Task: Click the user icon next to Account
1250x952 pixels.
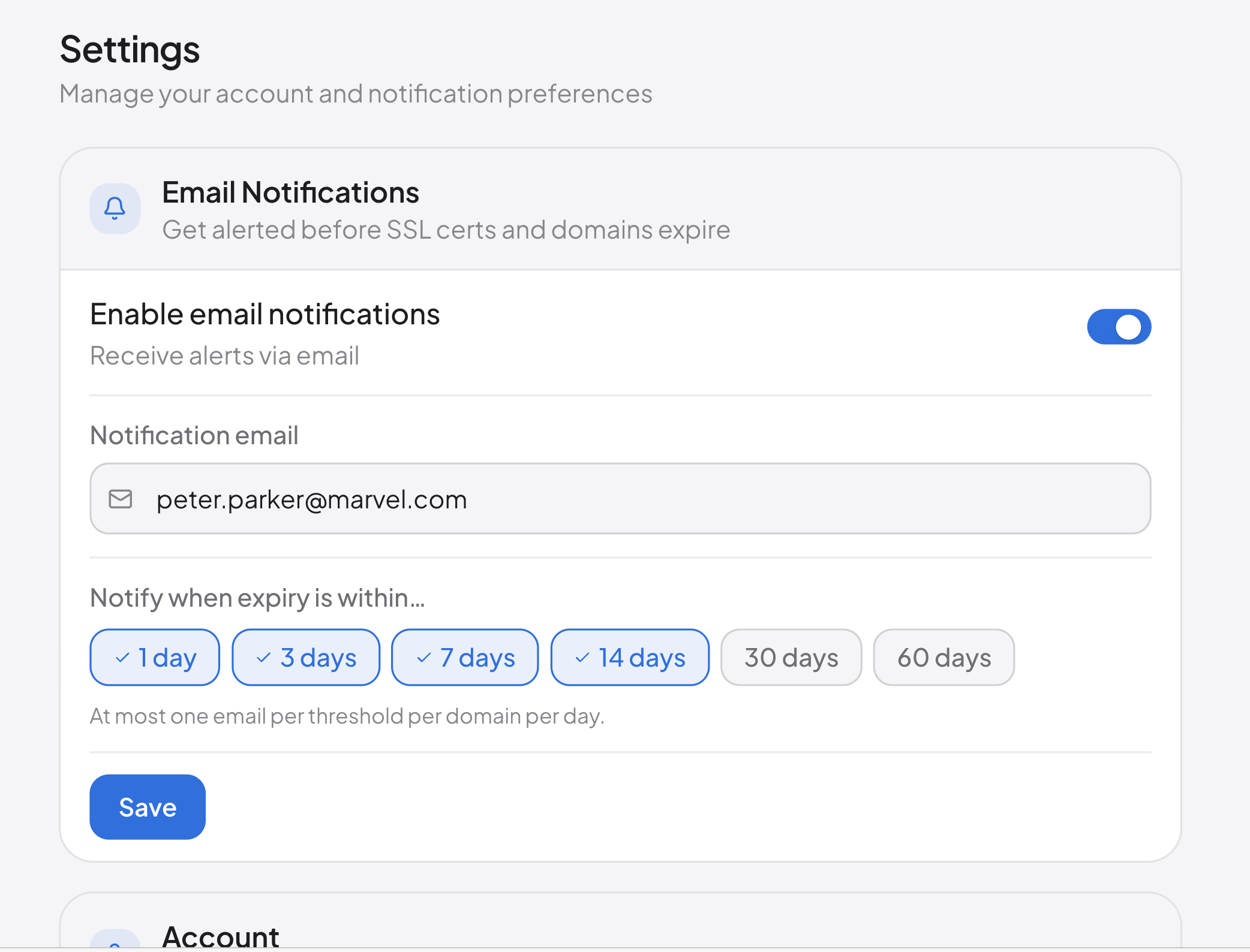Action: point(115,947)
